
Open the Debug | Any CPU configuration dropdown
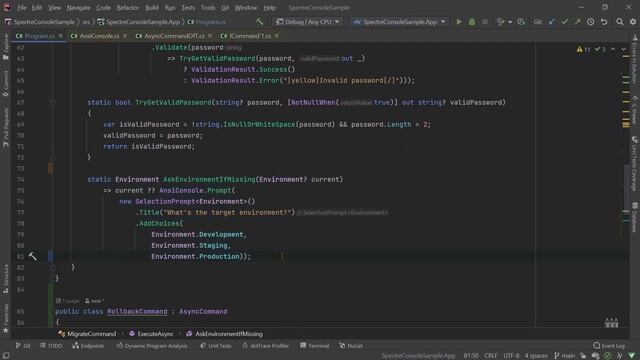click(x=308, y=22)
